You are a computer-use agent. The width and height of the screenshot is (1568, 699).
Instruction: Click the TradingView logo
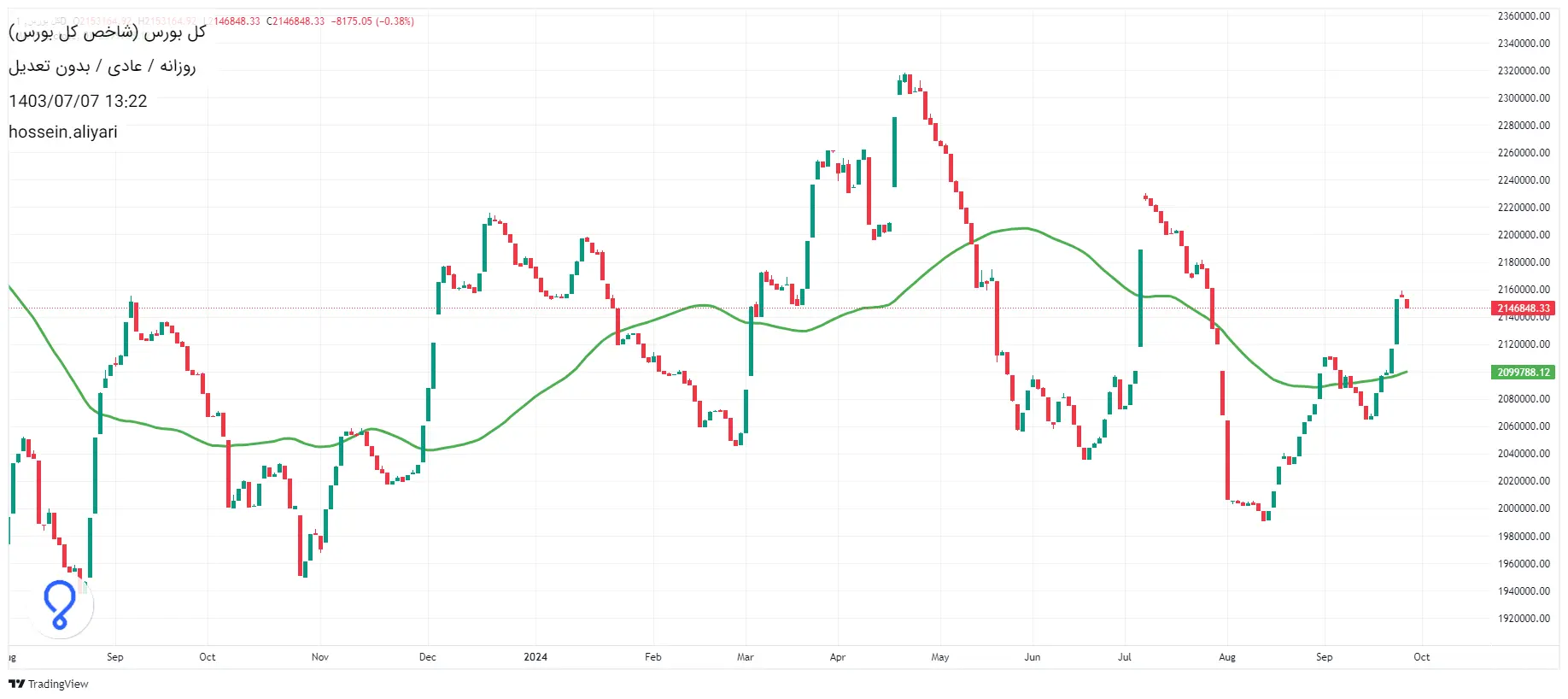[x=48, y=684]
